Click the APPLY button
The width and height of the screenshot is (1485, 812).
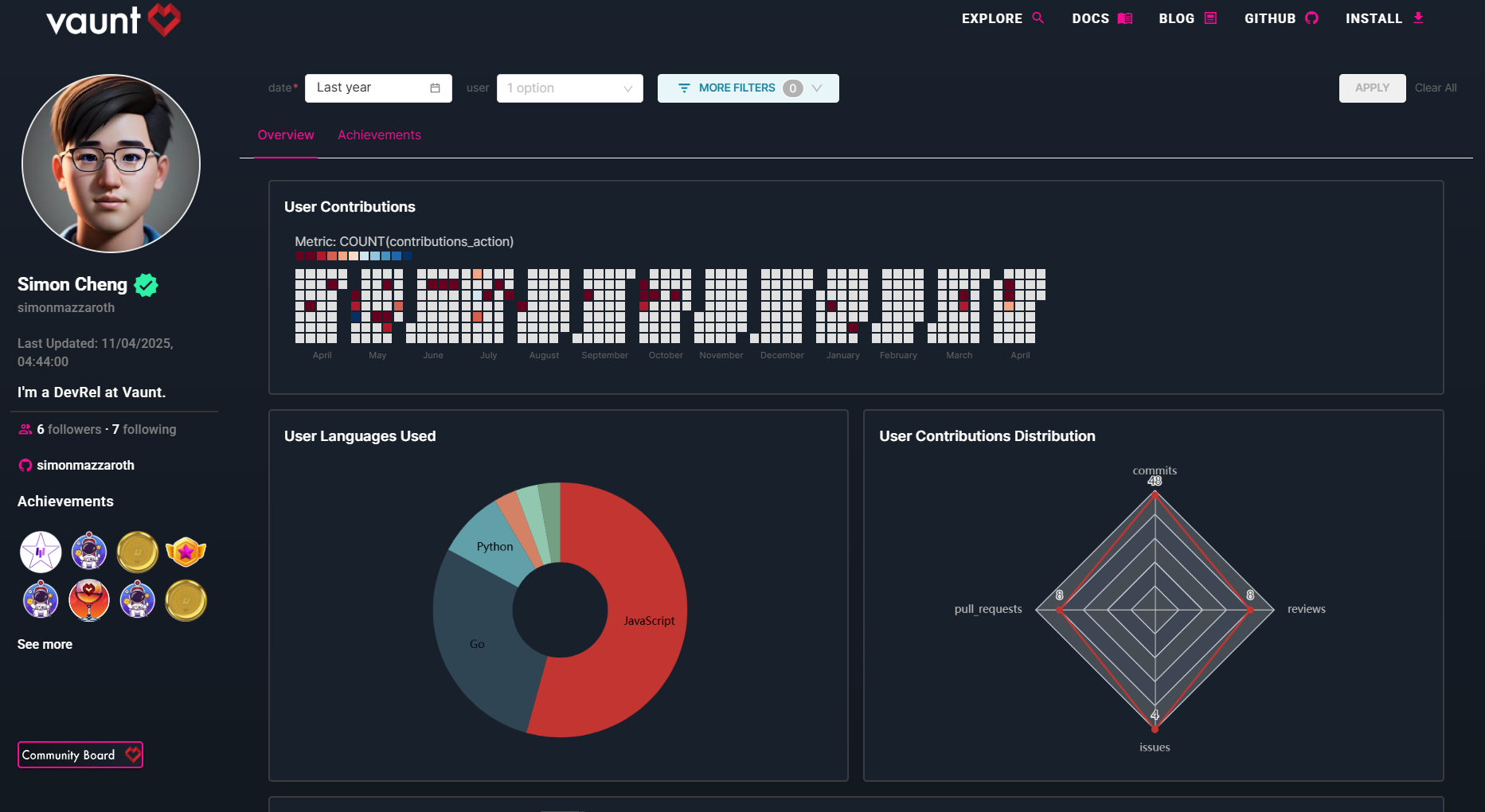click(x=1372, y=88)
